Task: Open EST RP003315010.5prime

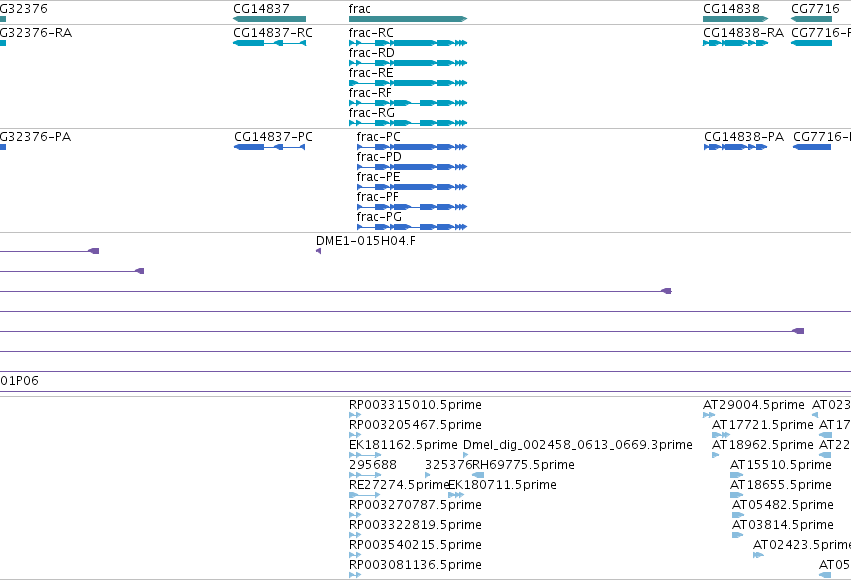Action: (x=415, y=405)
